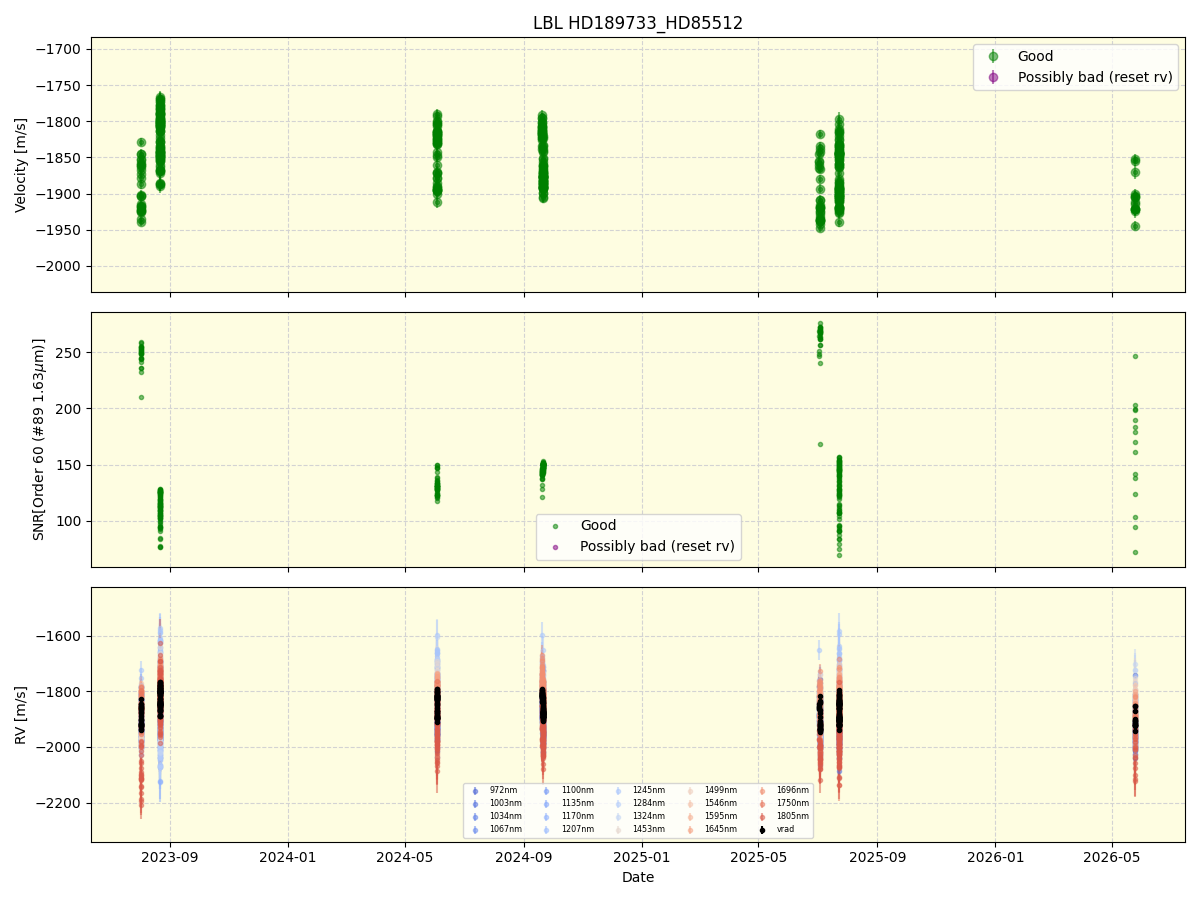Click the 1135nm legend marker
The image size is (1200, 900).
(x=546, y=803)
